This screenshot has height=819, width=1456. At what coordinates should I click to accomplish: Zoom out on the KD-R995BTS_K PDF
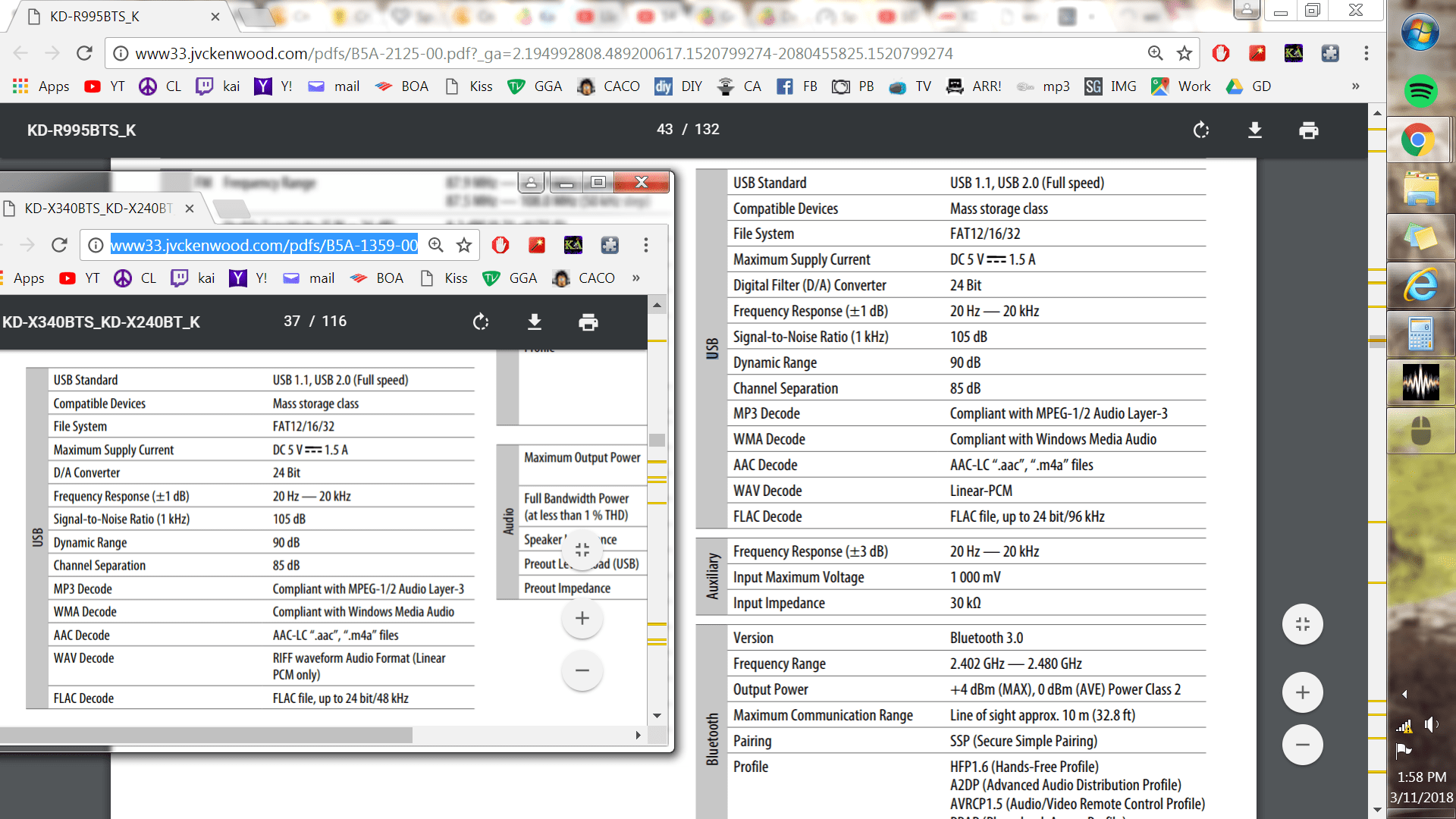tap(1303, 745)
